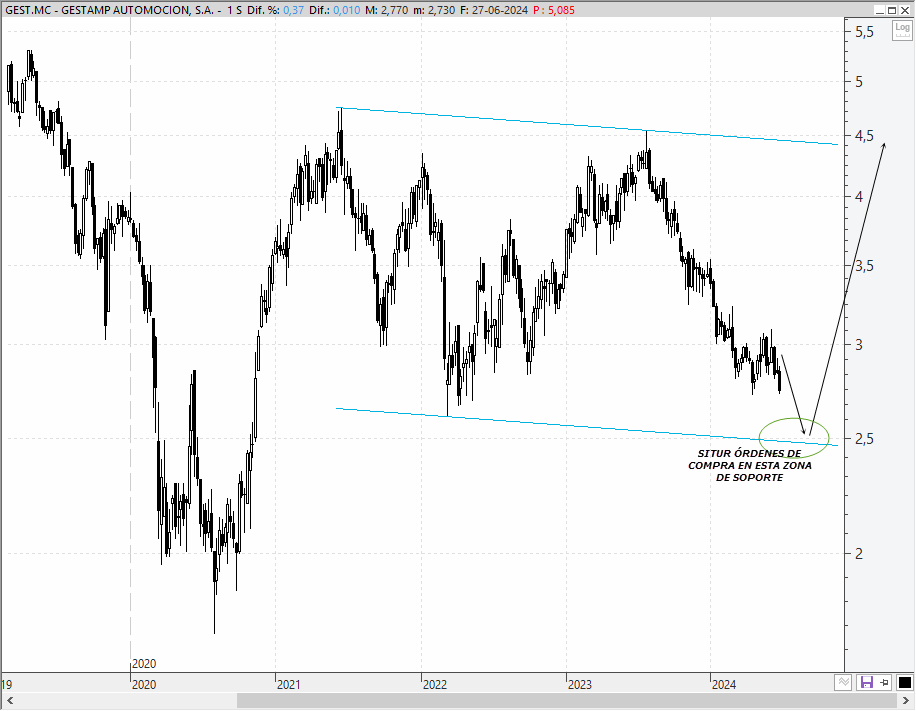This screenshot has height=711, width=916.
Task: Click the 2021 time axis label
Action: pyautogui.click(x=289, y=685)
